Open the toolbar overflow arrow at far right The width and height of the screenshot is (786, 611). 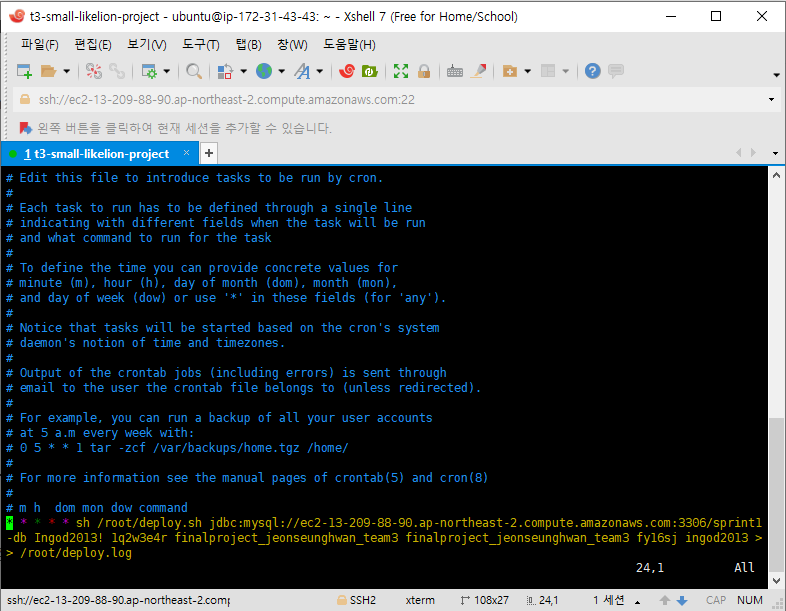click(x=776, y=75)
